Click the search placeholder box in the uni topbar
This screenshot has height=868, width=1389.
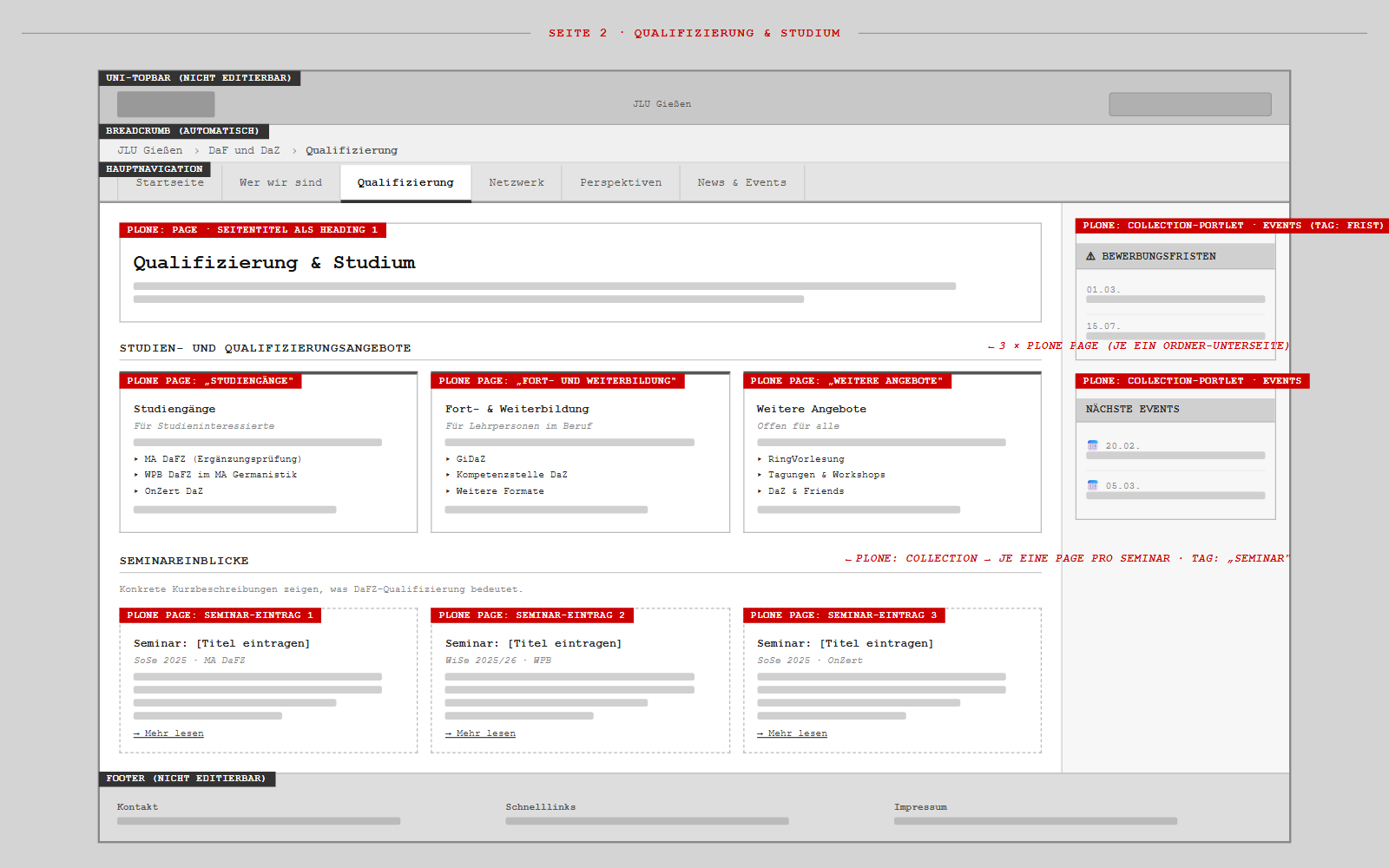click(1190, 104)
